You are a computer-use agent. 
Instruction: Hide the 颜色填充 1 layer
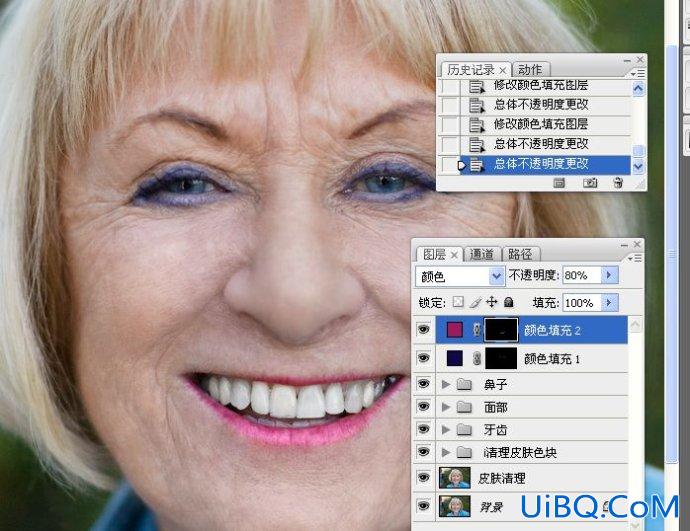pos(424,358)
